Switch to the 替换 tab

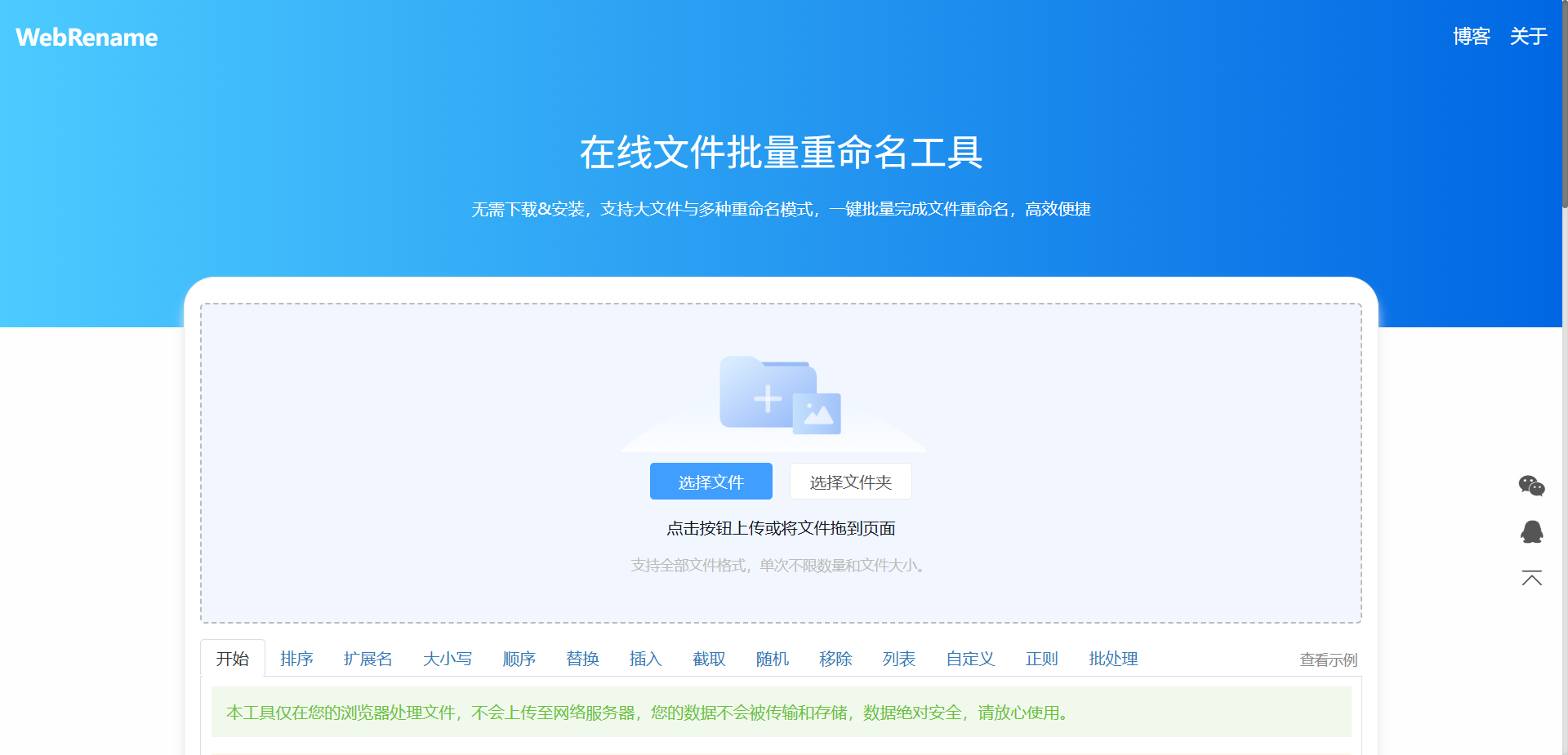click(582, 659)
